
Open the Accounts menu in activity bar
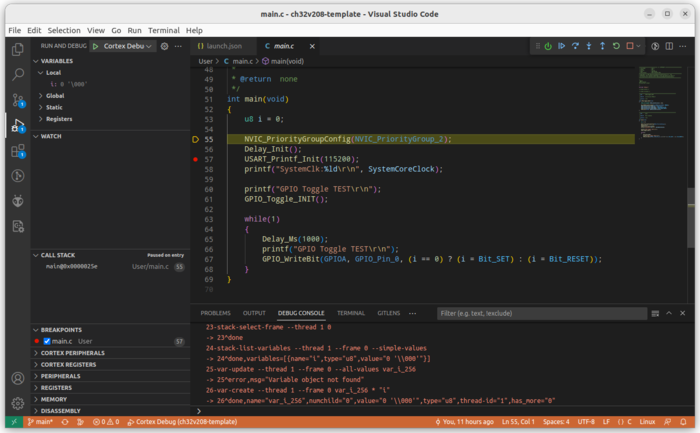click(18, 378)
